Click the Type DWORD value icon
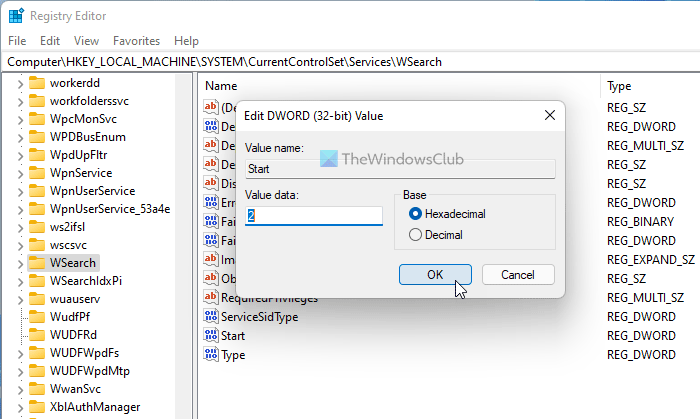Viewport: 700px width, 419px height. [211, 354]
